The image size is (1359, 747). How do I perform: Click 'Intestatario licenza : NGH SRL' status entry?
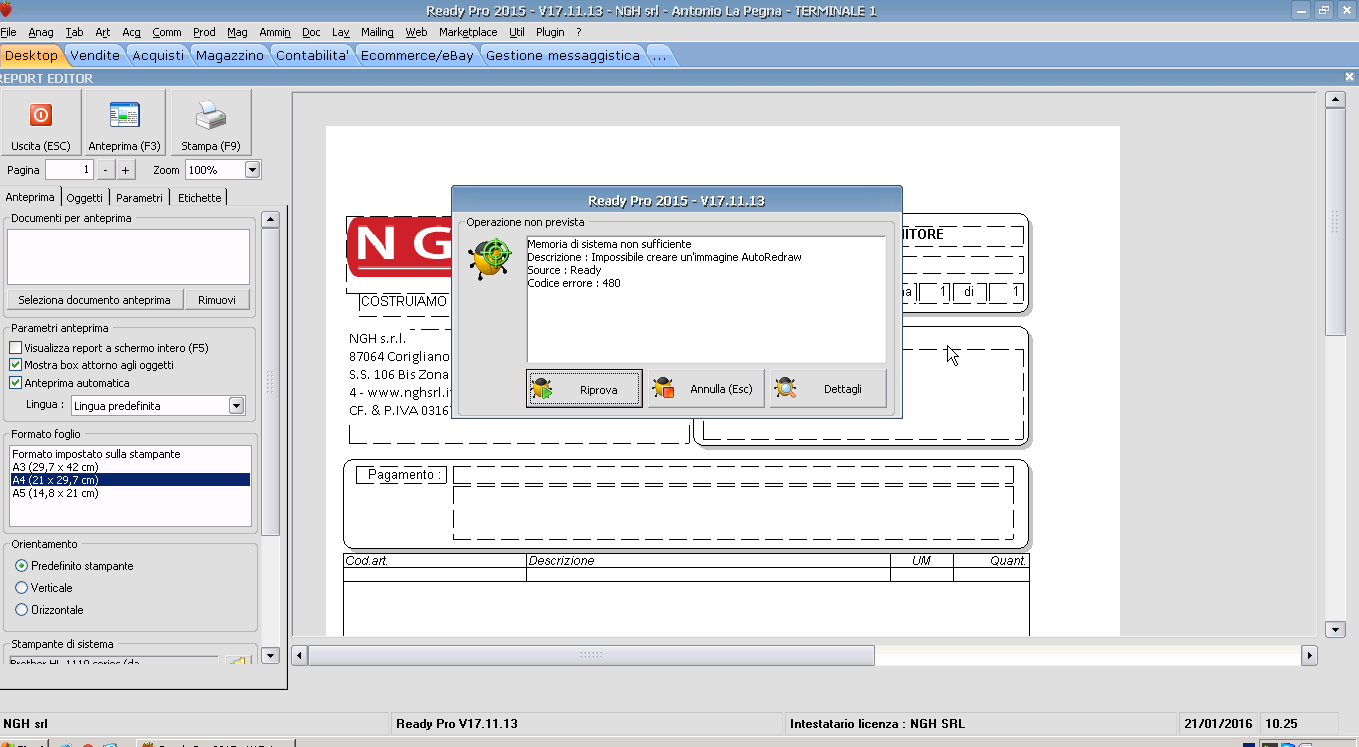(877, 724)
